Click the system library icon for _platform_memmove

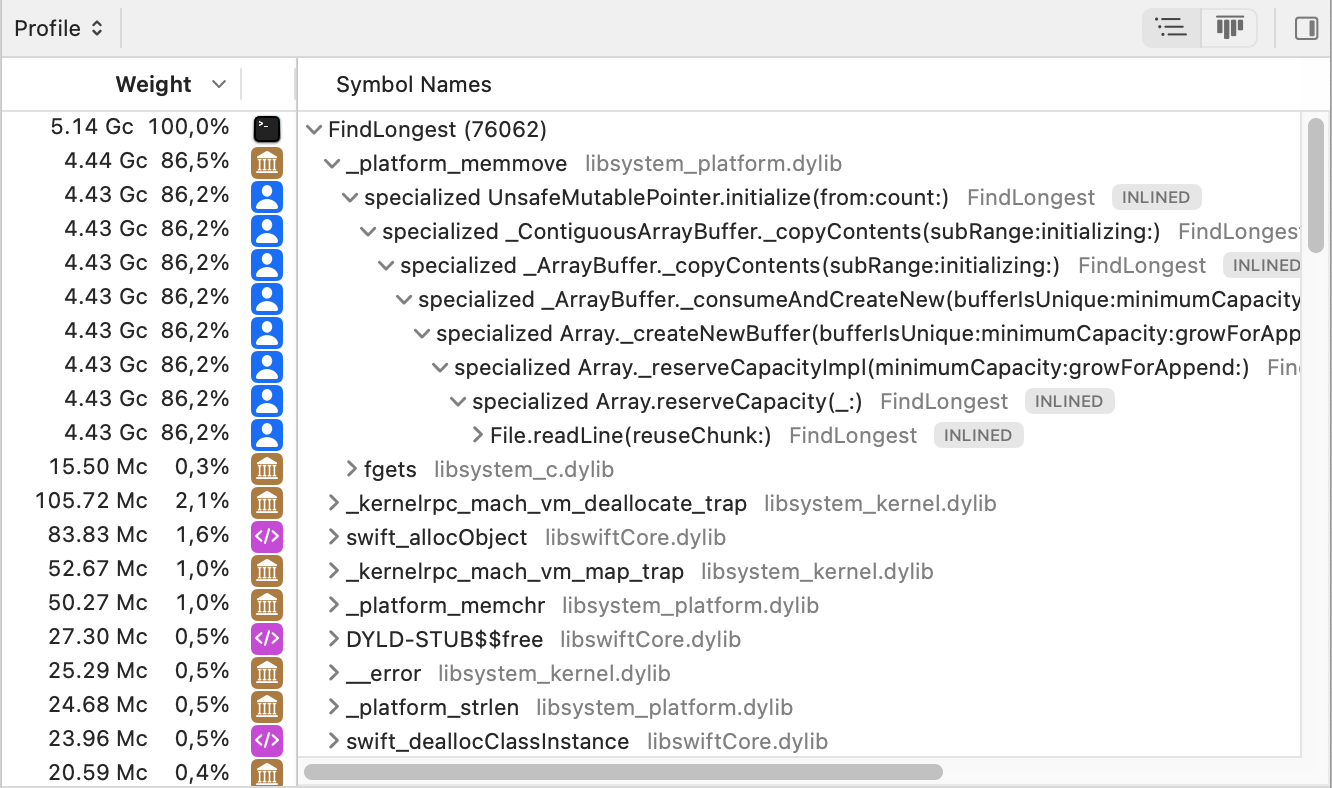coord(266,163)
